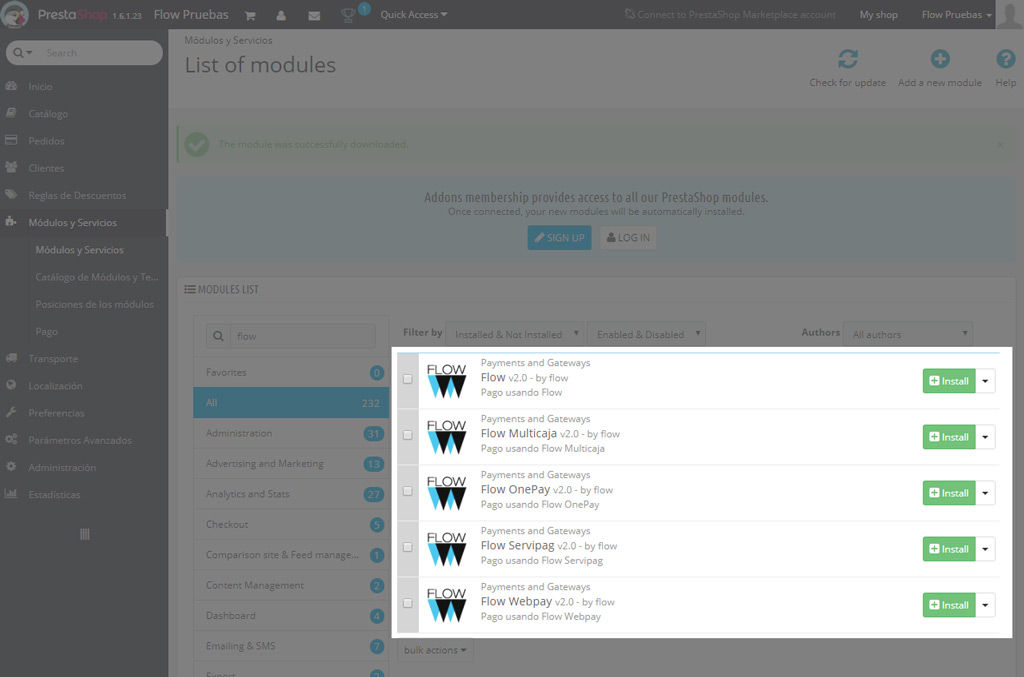Open the Pago submenu item

pyautogui.click(x=46, y=332)
